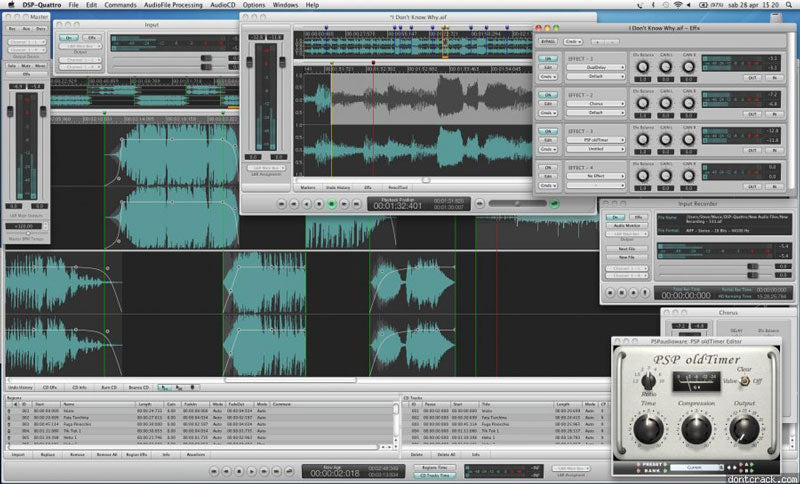Open the Commands menu
Image resolution: width=800 pixels, height=484 pixels.
click(x=120, y=5)
